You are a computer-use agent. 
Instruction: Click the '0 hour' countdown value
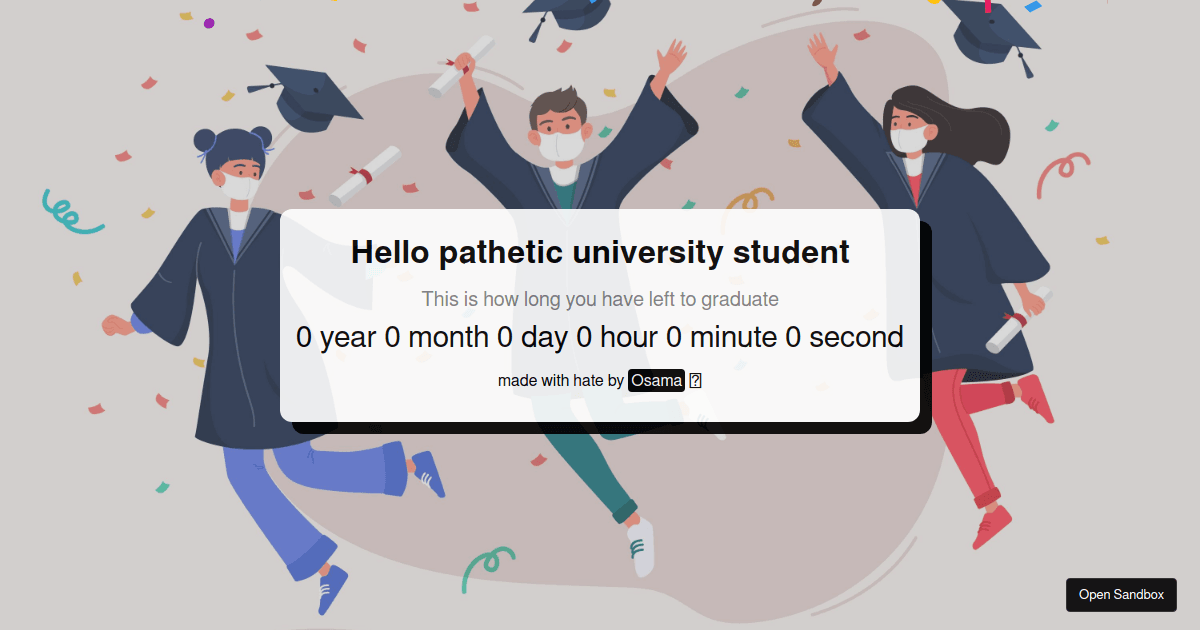(617, 337)
